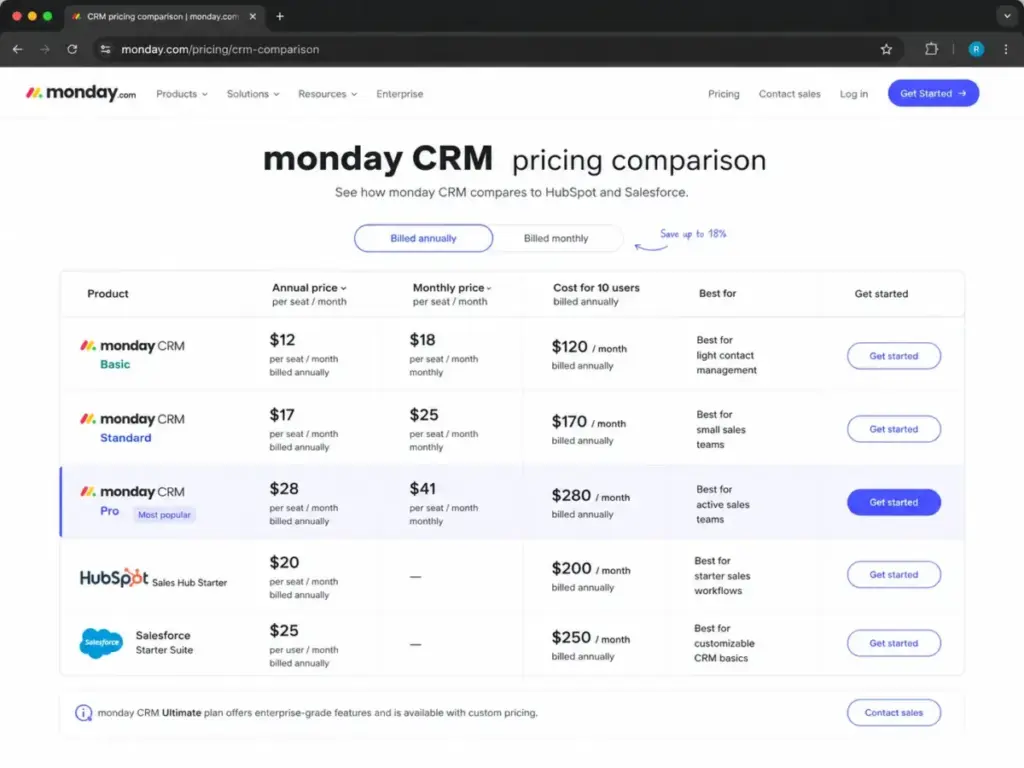
Task: Click 'Best for customizable CRM basics' text
Action: pos(724,643)
